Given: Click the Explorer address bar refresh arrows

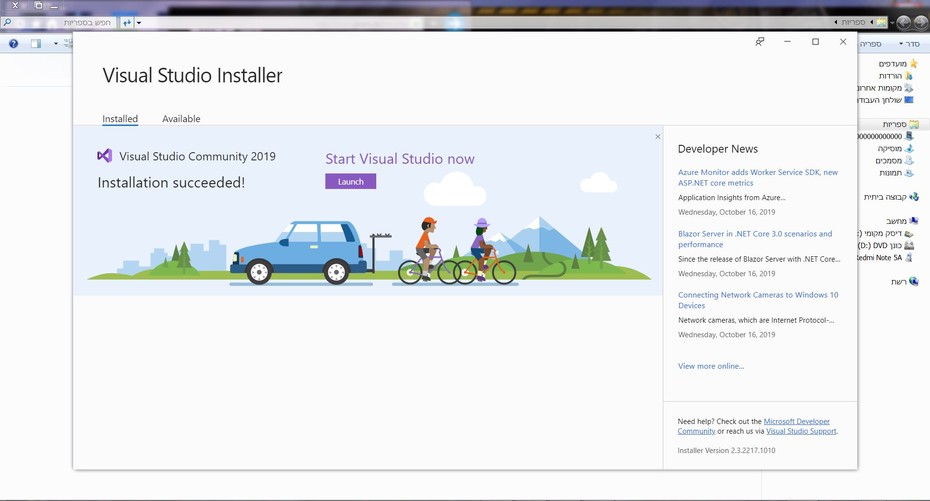Looking at the screenshot, I should point(126,23).
